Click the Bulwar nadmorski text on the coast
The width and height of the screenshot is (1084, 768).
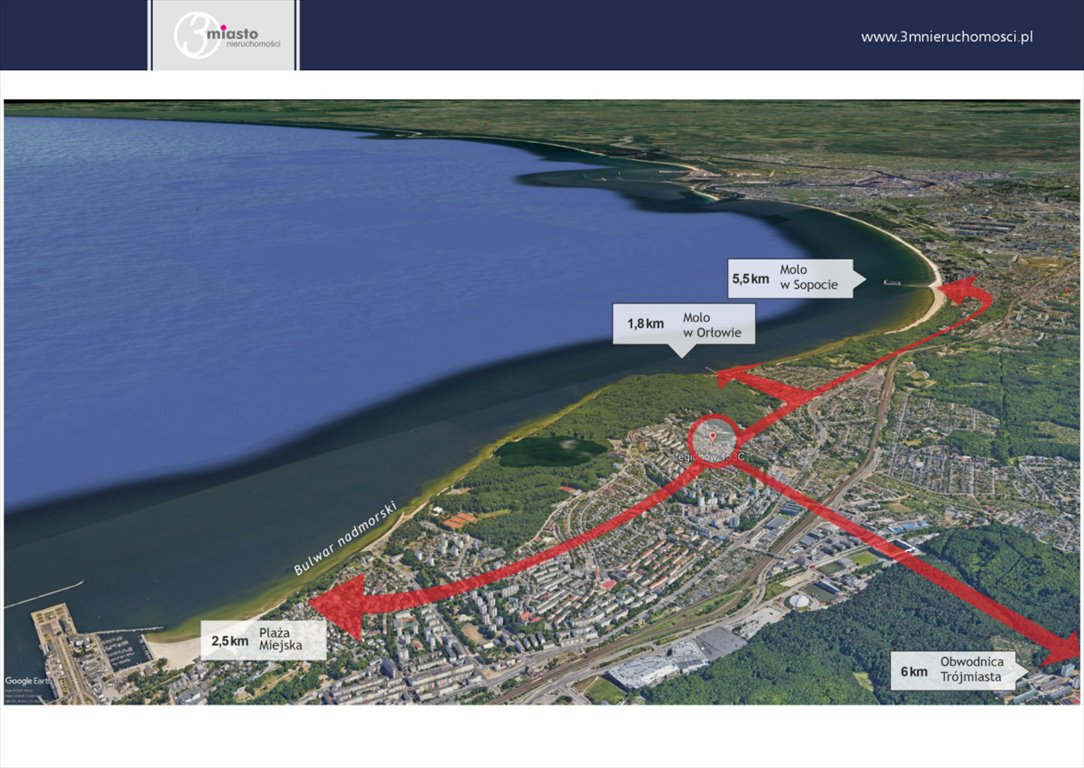coord(346,539)
